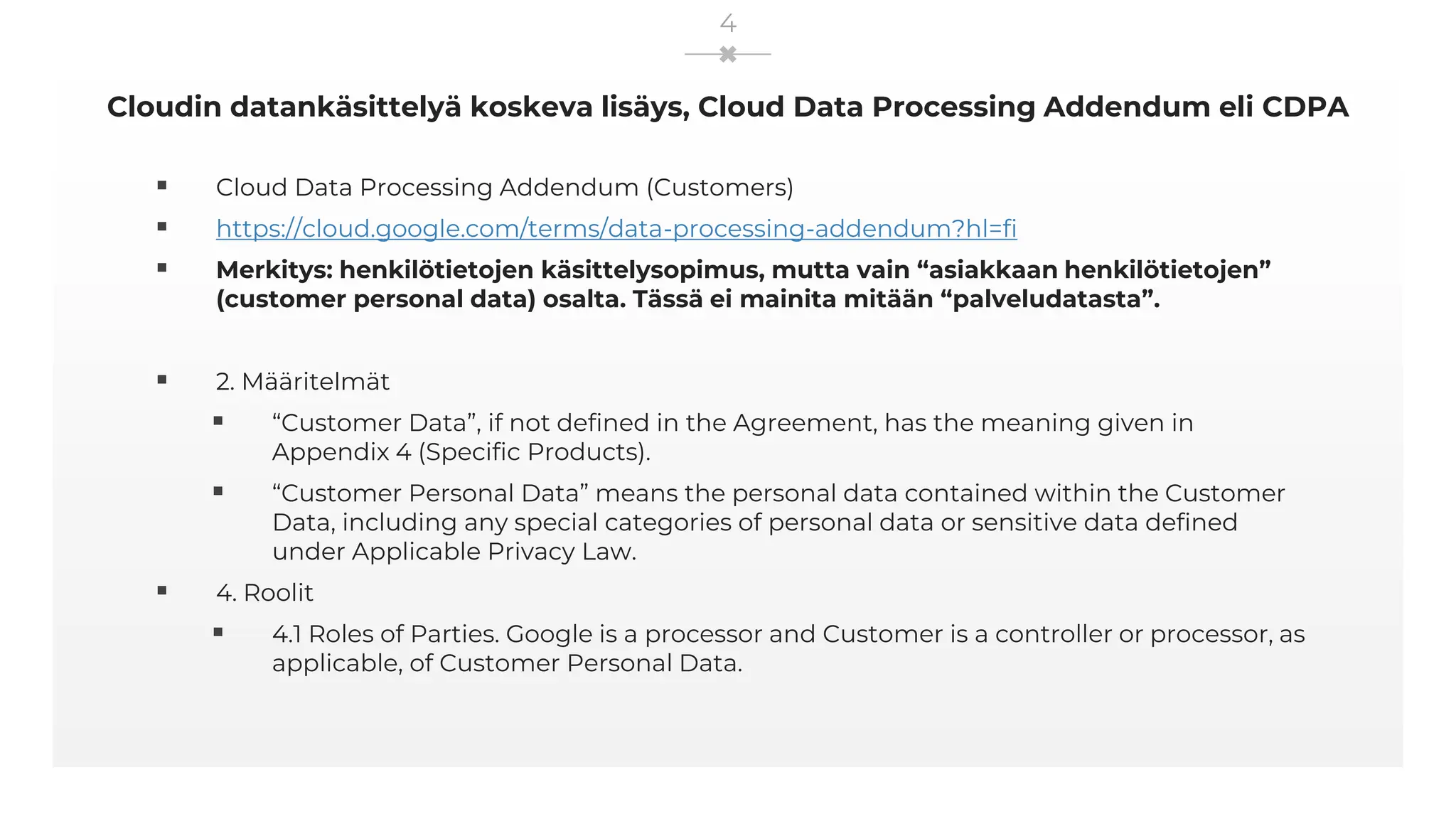
Task: Click the bold paragraph starting with 'Merkitys'
Action: (x=743, y=284)
